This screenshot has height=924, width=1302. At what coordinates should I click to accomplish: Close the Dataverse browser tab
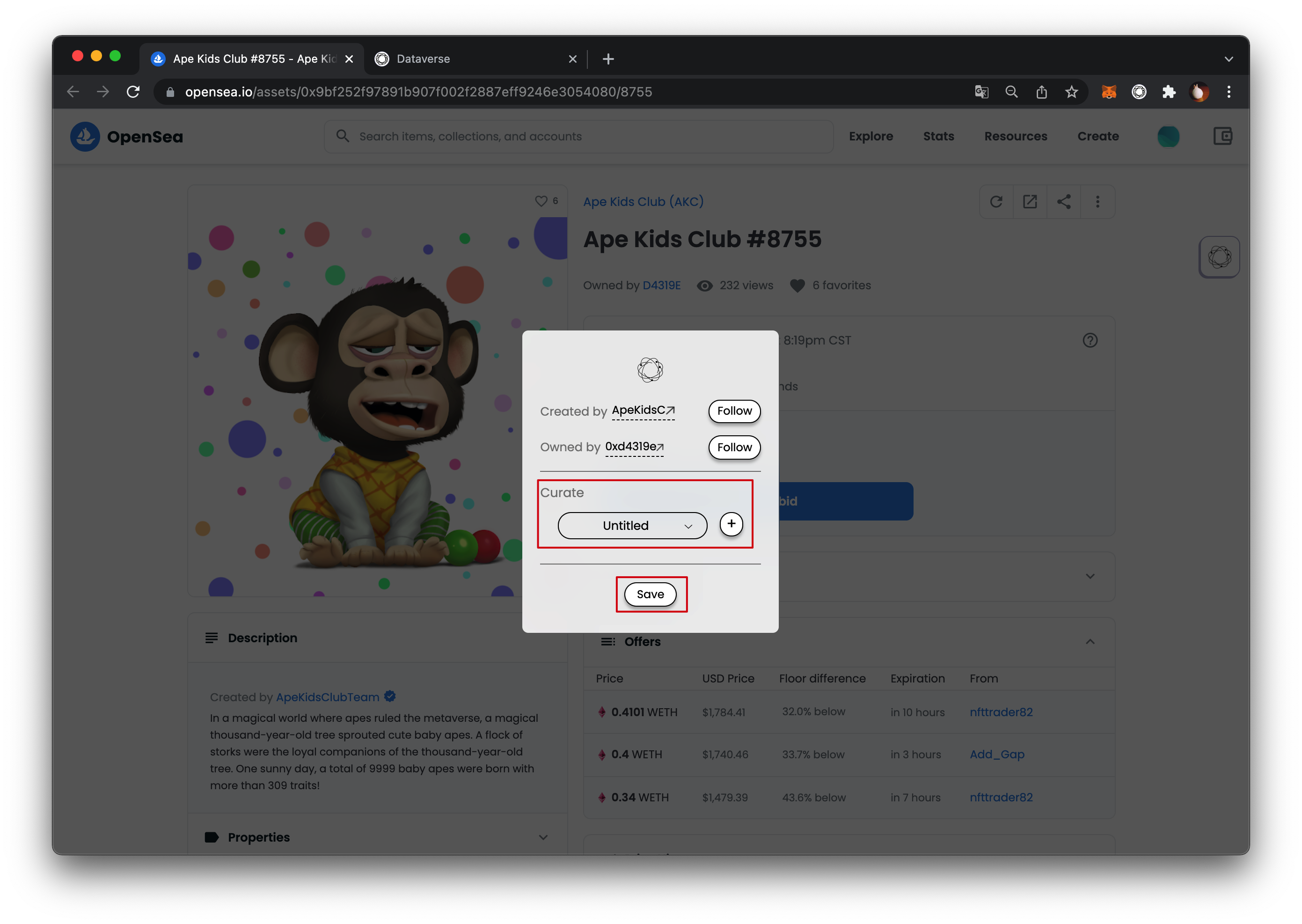(572, 59)
